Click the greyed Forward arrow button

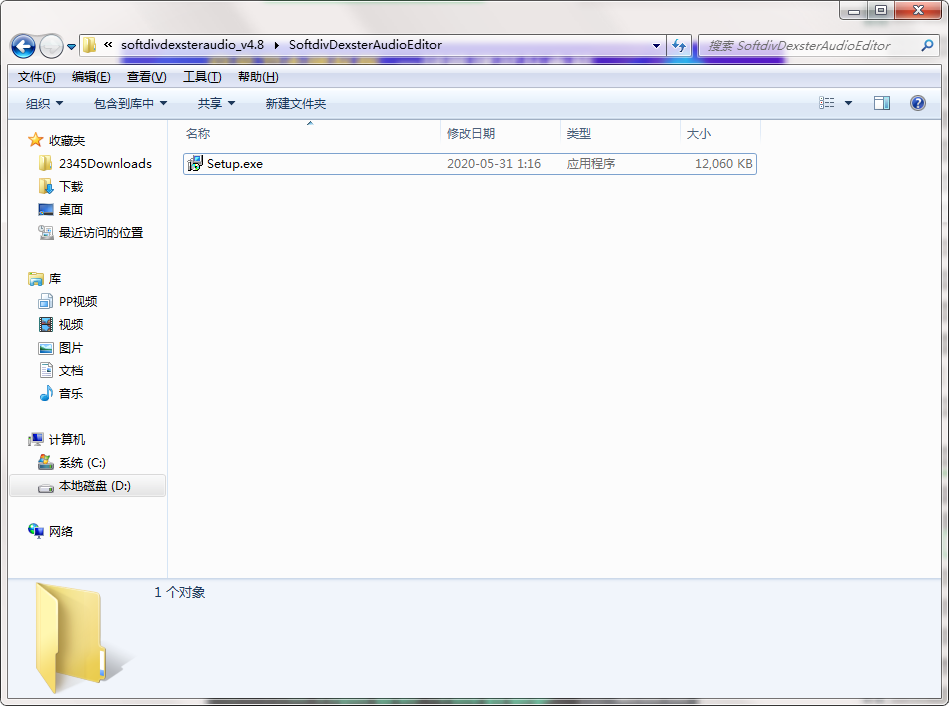[51, 46]
